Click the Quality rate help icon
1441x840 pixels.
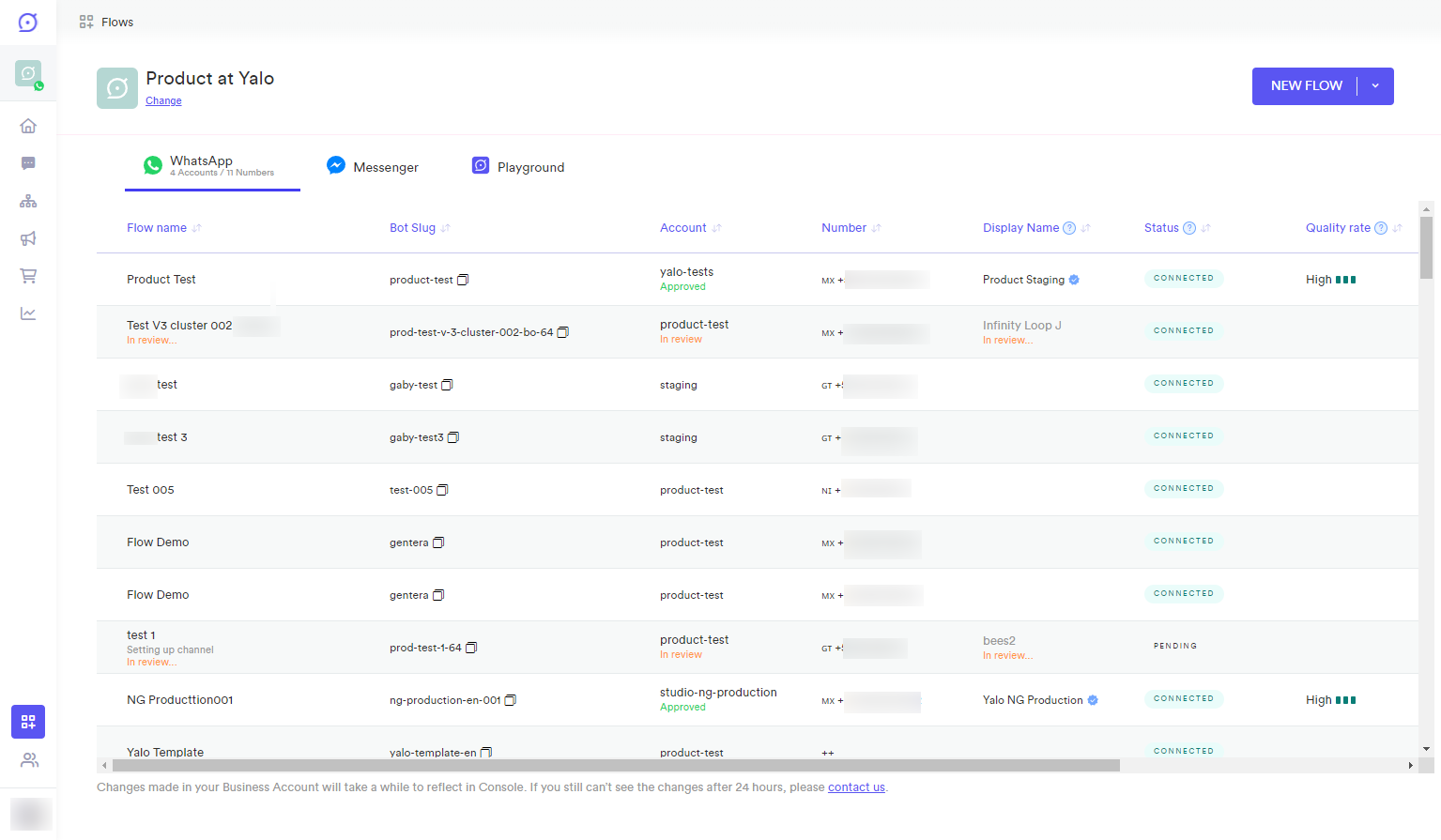[x=1381, y=228]
